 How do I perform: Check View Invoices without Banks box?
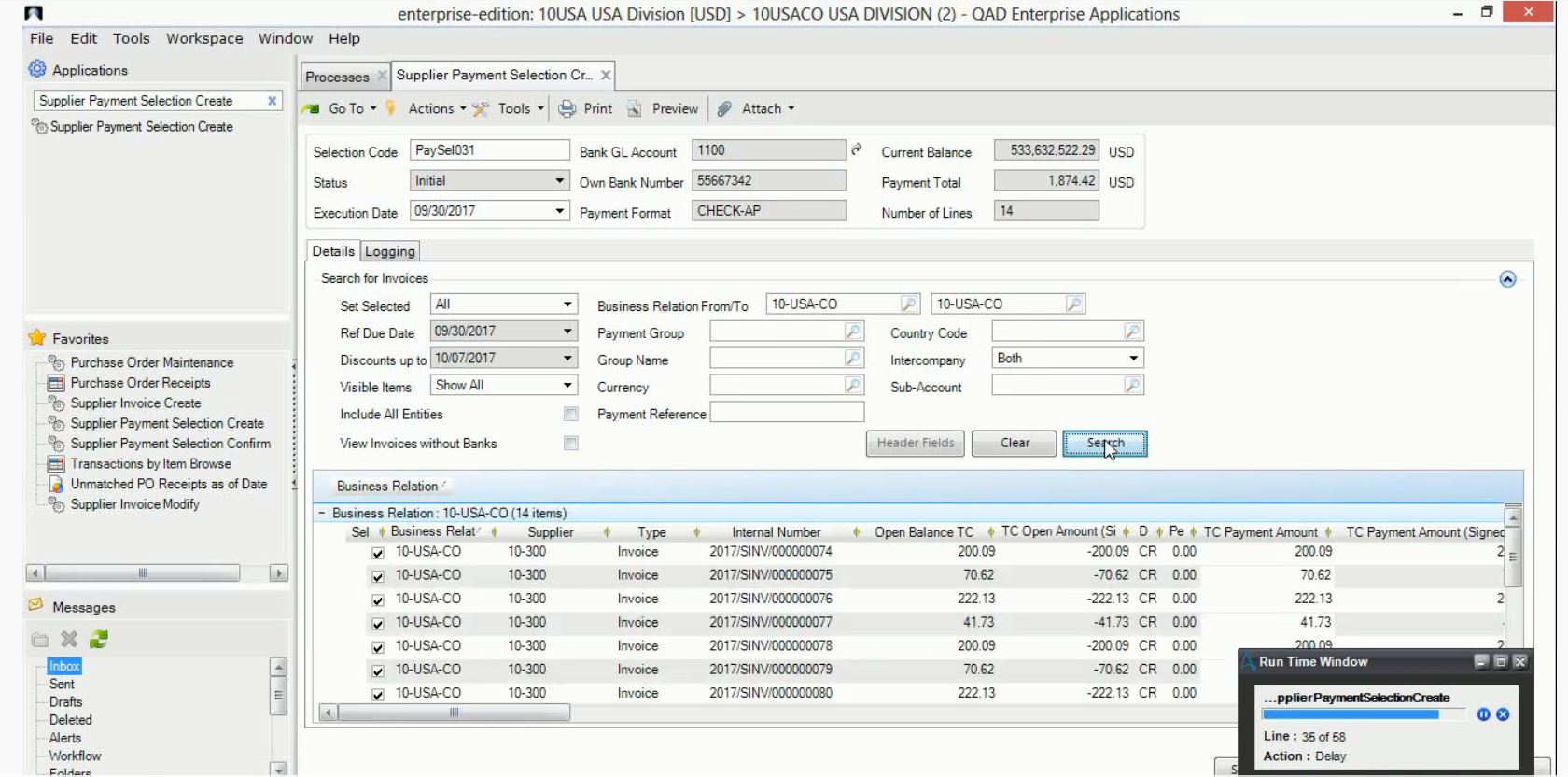571,444
